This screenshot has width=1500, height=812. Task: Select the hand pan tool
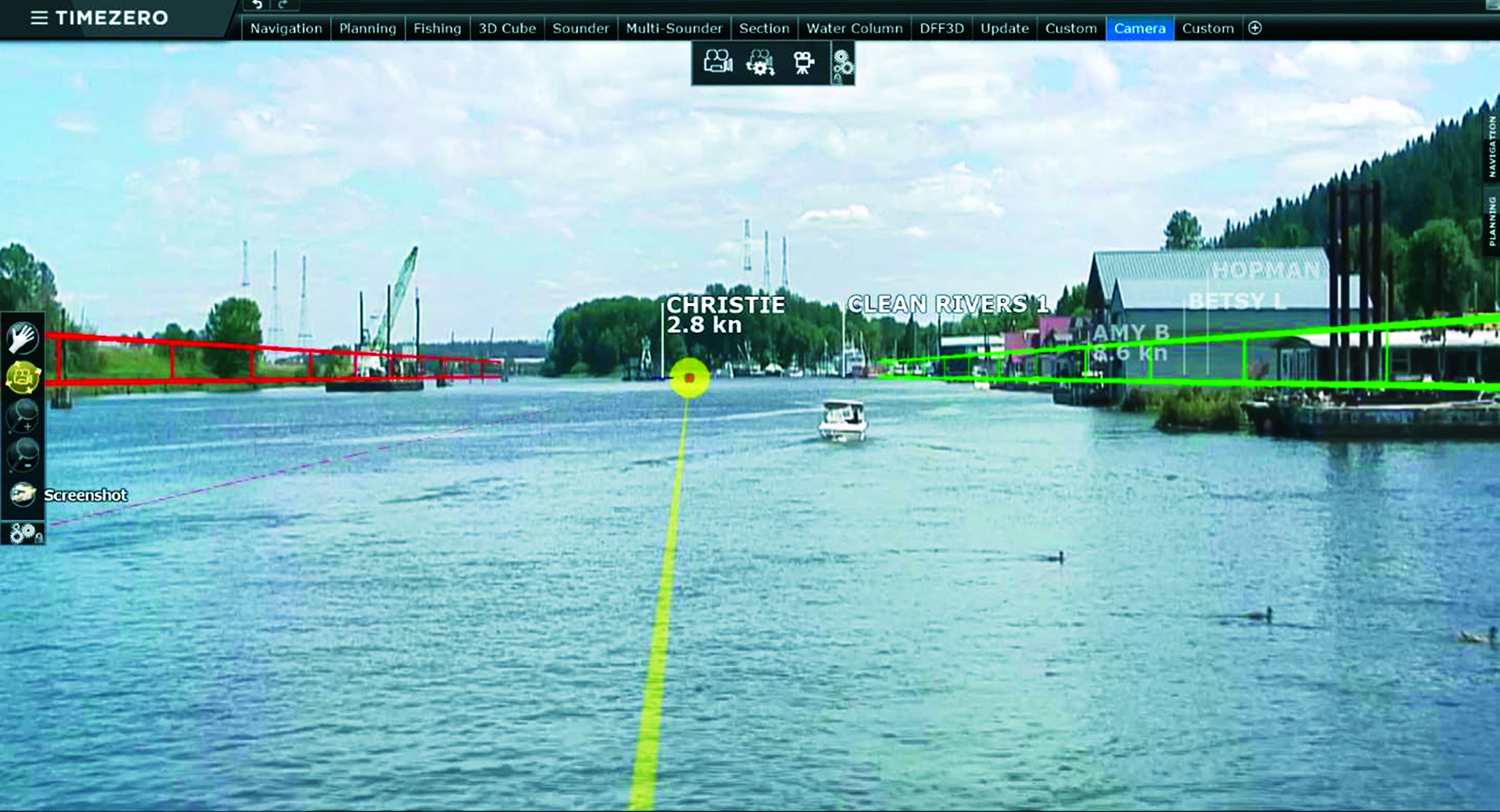tap(23, 338)
